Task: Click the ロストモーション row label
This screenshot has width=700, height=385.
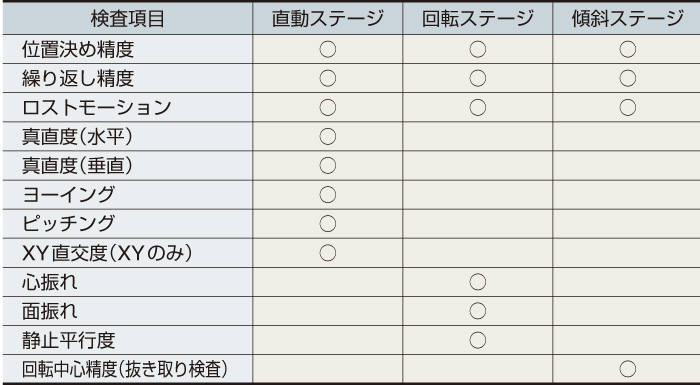Action: 97,108
